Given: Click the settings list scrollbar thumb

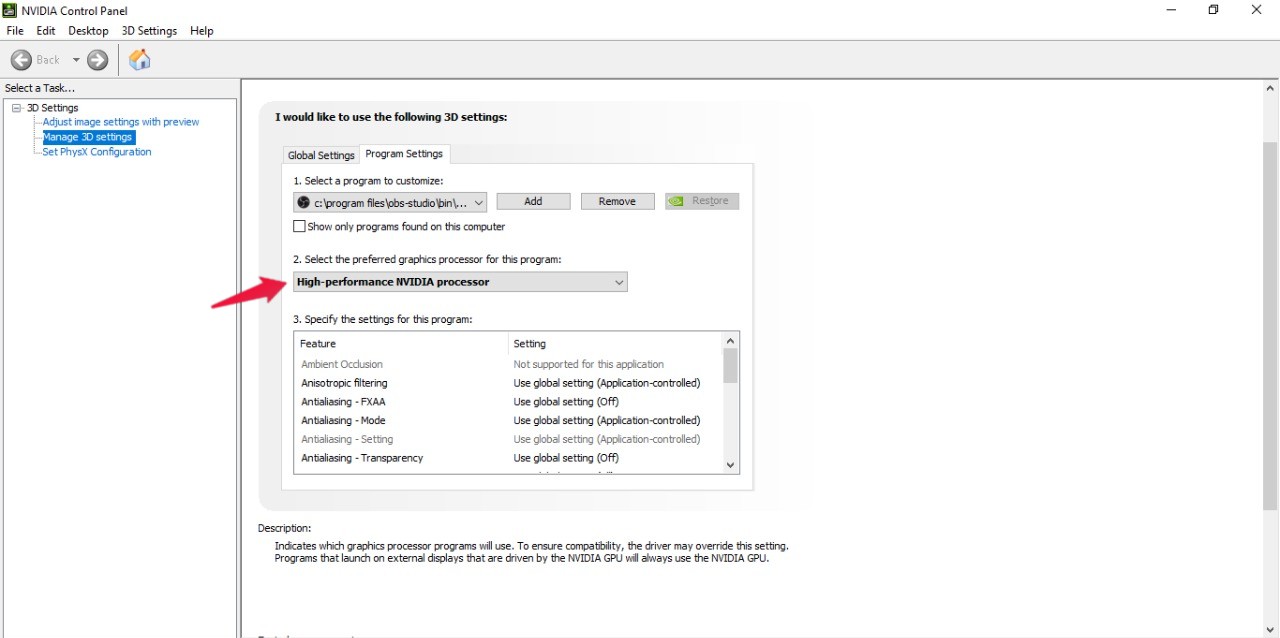Looking at the screenshot, I should pyautogui.click(x=730, y=366).
